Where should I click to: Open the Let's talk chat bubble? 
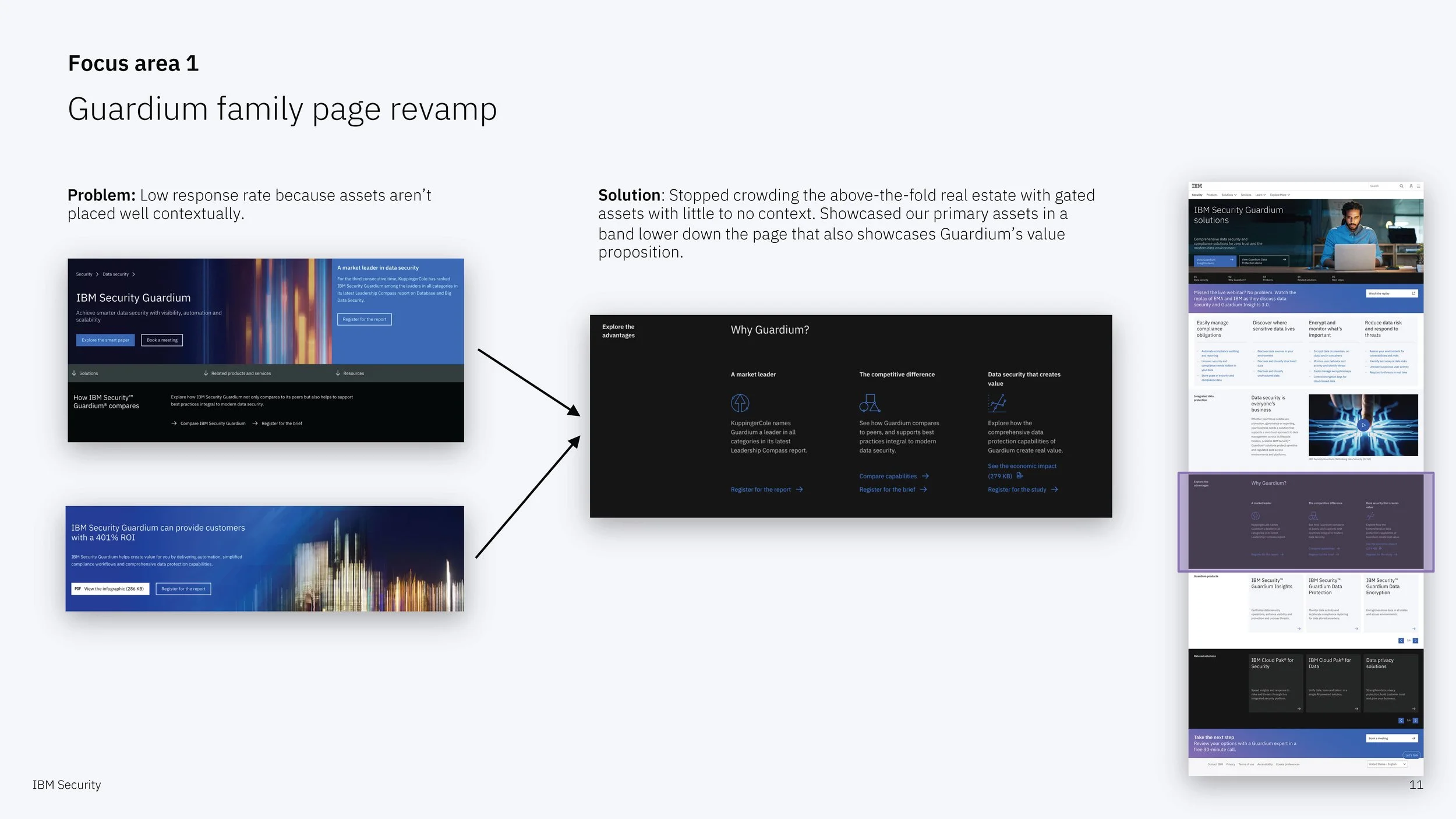pyautogui.click(x=1412, y=756)
